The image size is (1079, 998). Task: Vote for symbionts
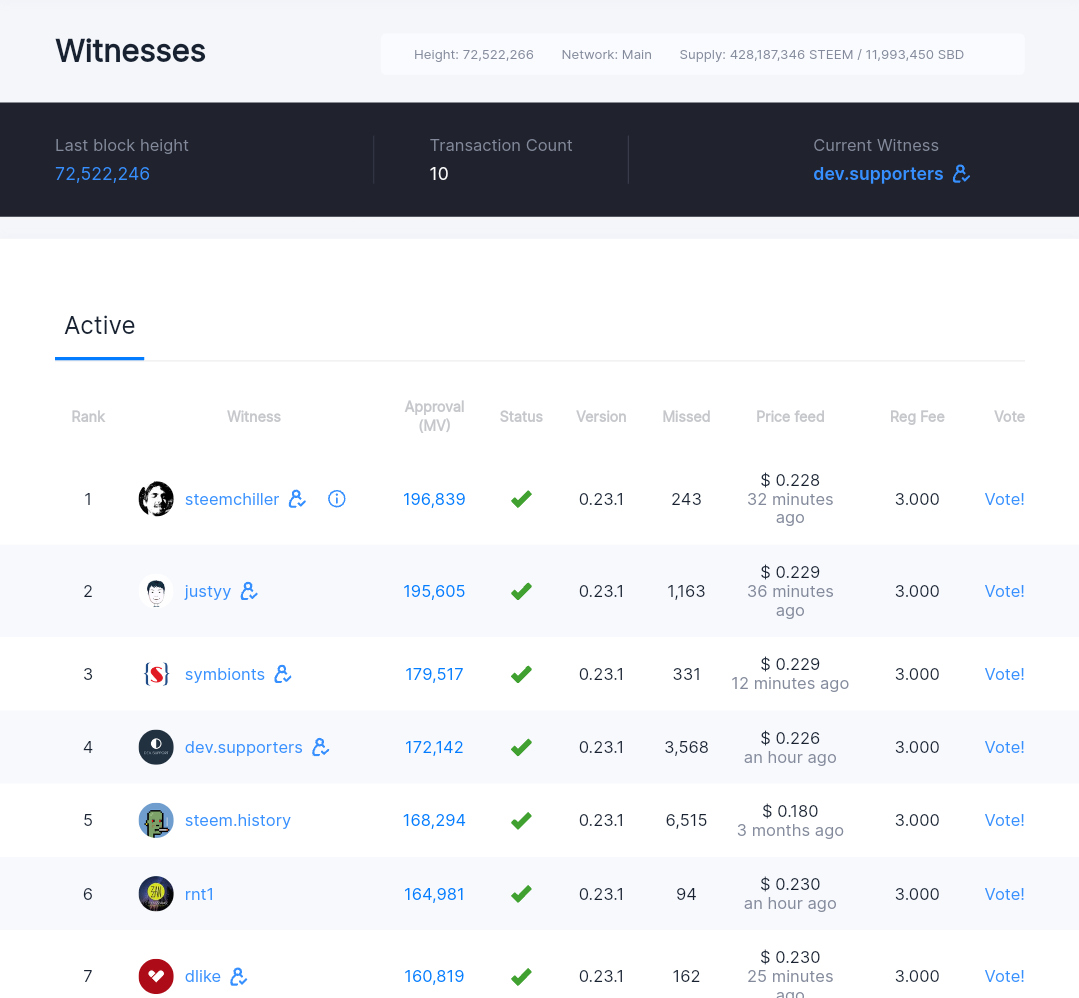(x=1004, y=674)
